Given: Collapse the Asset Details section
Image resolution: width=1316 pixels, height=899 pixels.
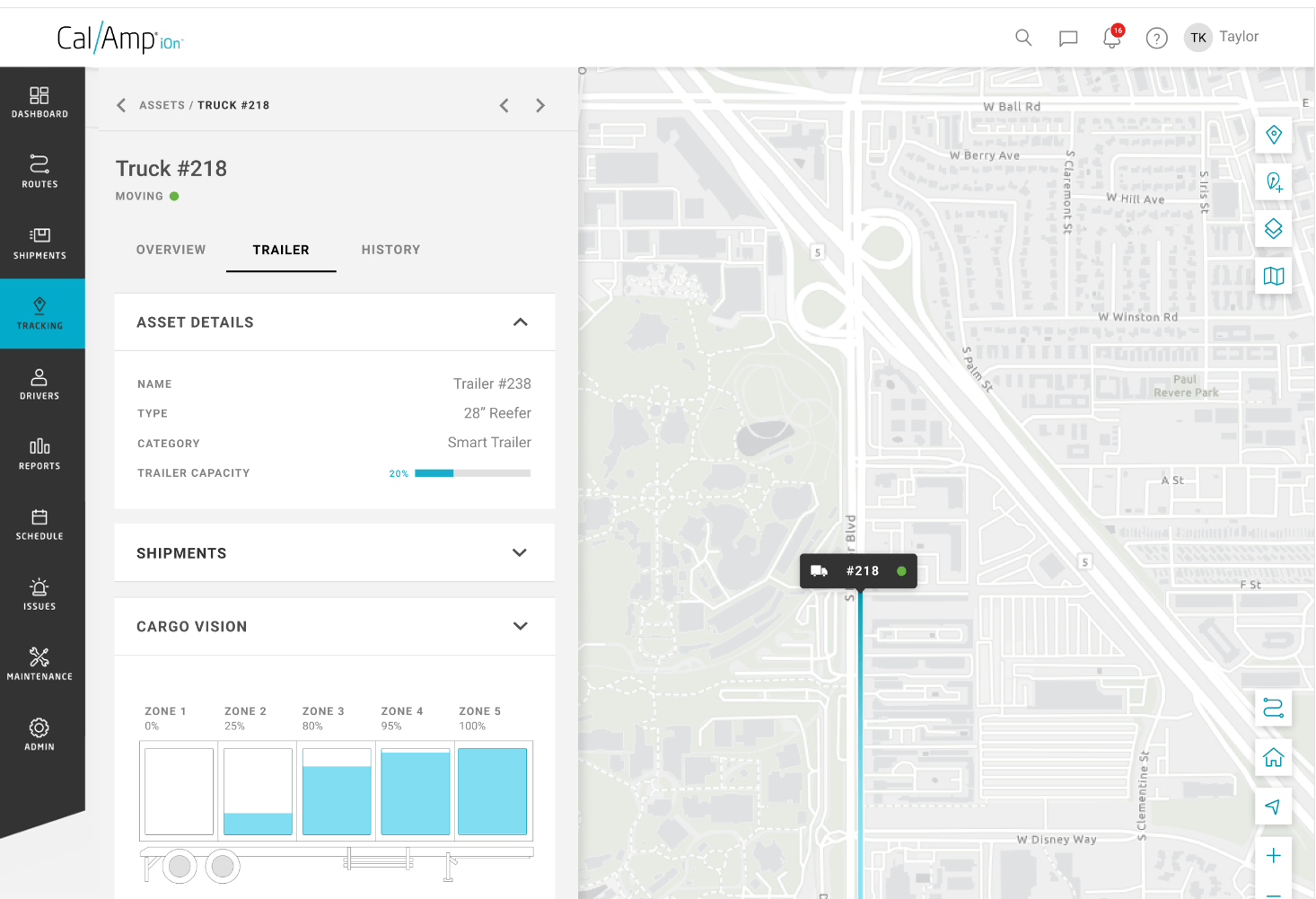Looking at the screenshot, I should [x=520, y=322].
